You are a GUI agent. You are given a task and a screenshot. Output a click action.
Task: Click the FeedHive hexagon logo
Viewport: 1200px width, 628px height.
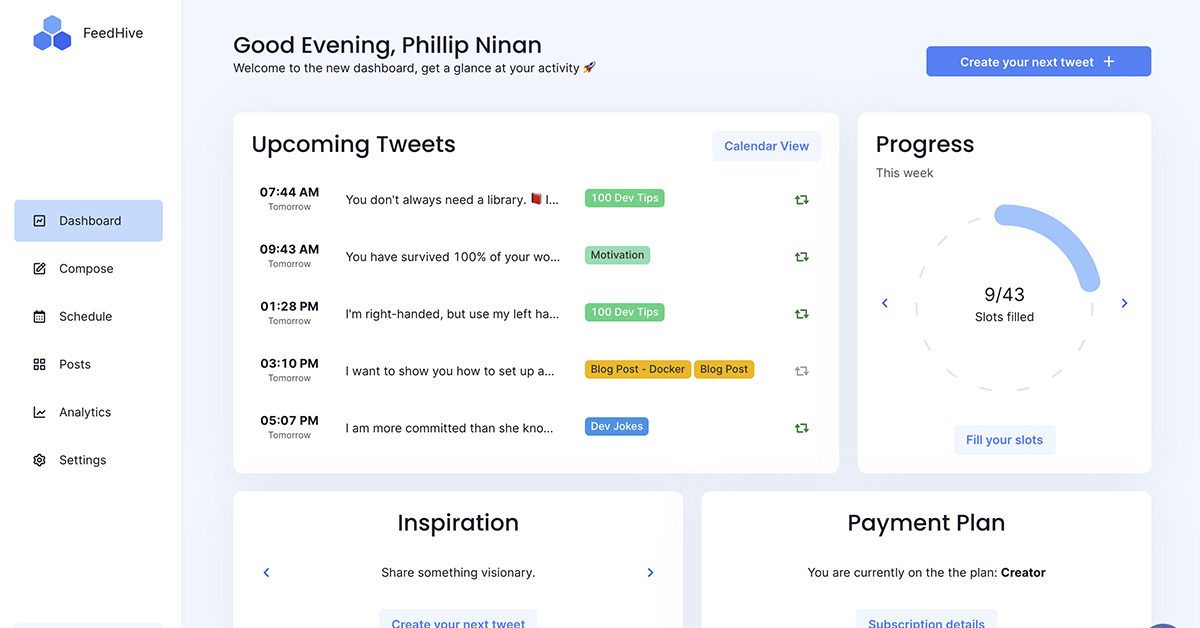coord(52,34)
